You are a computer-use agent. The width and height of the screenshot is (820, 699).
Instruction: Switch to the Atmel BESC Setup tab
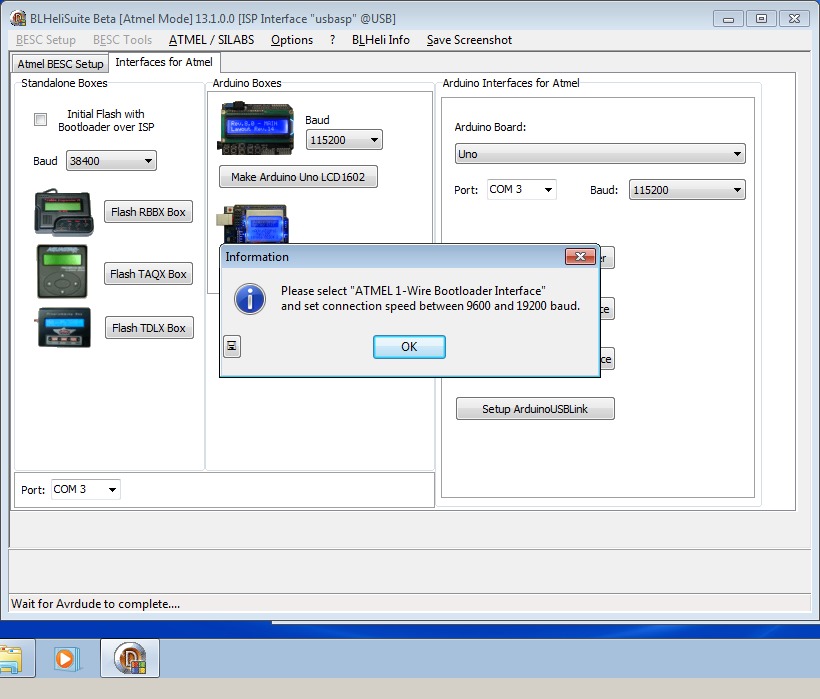click(60, 64)
